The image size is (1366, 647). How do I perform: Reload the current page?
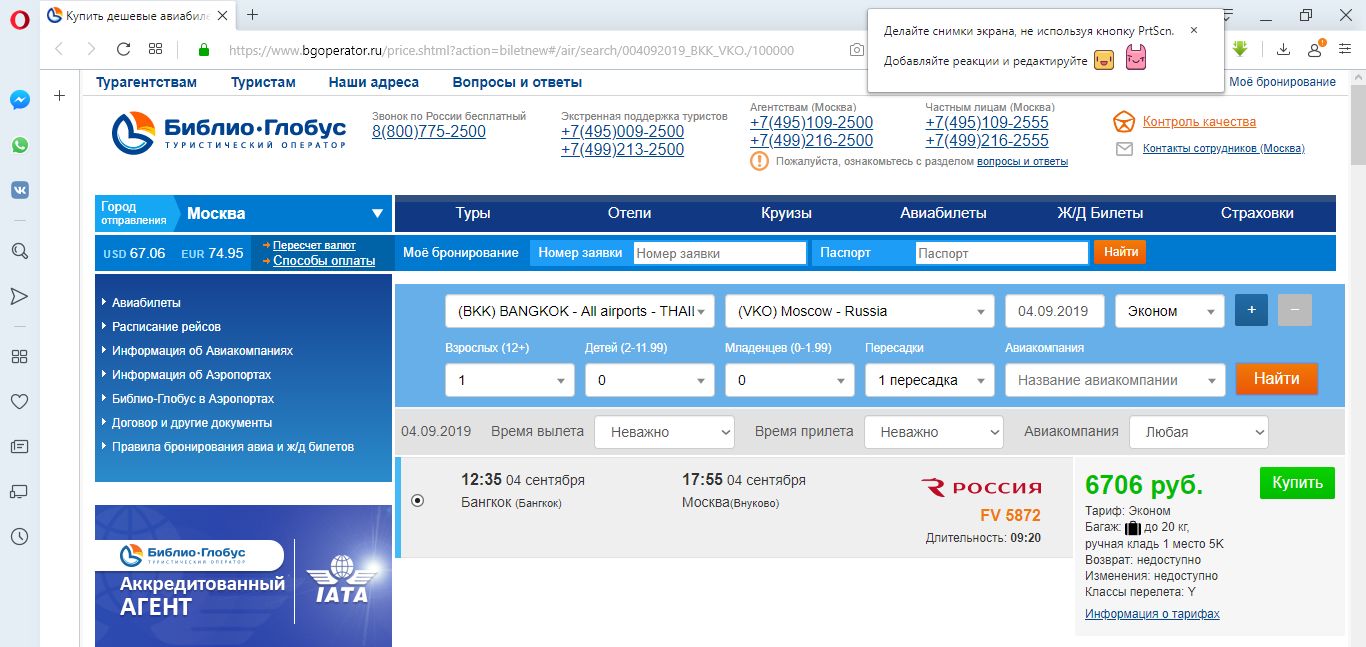pyautogui.click(x=124, y=49)
